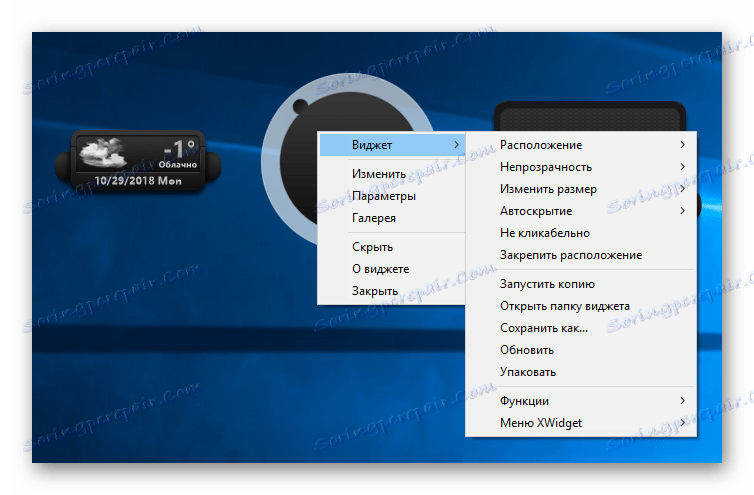Click the round dial widget's small knob

point(301,106)
